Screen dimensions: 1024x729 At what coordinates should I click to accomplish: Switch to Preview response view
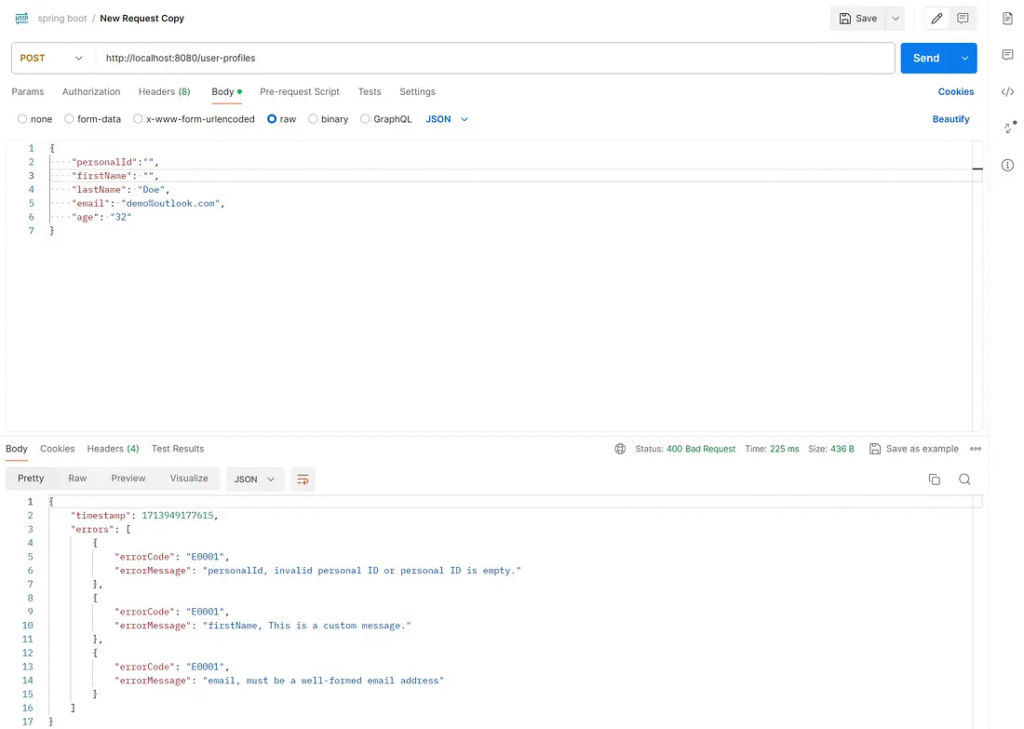tap(128, 478)
